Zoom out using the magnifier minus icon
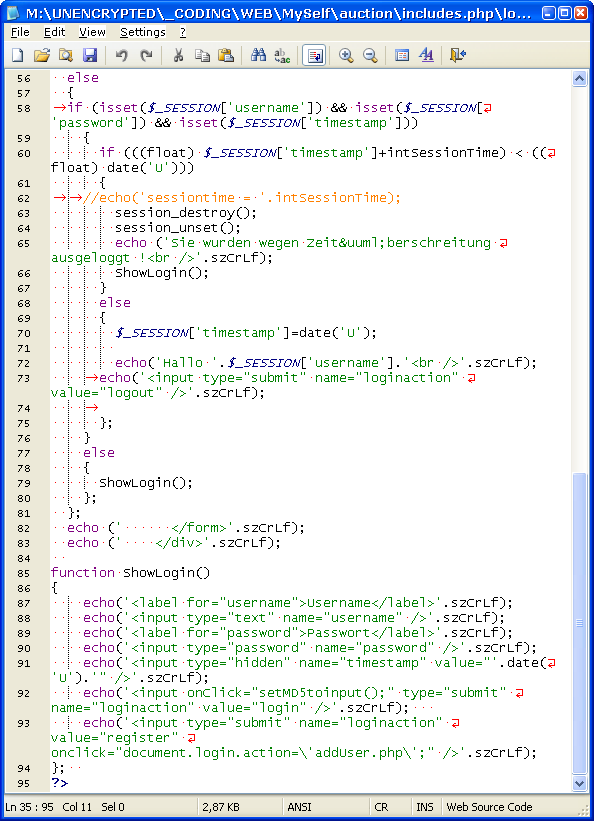594x821 pixels. click(370, 55)
